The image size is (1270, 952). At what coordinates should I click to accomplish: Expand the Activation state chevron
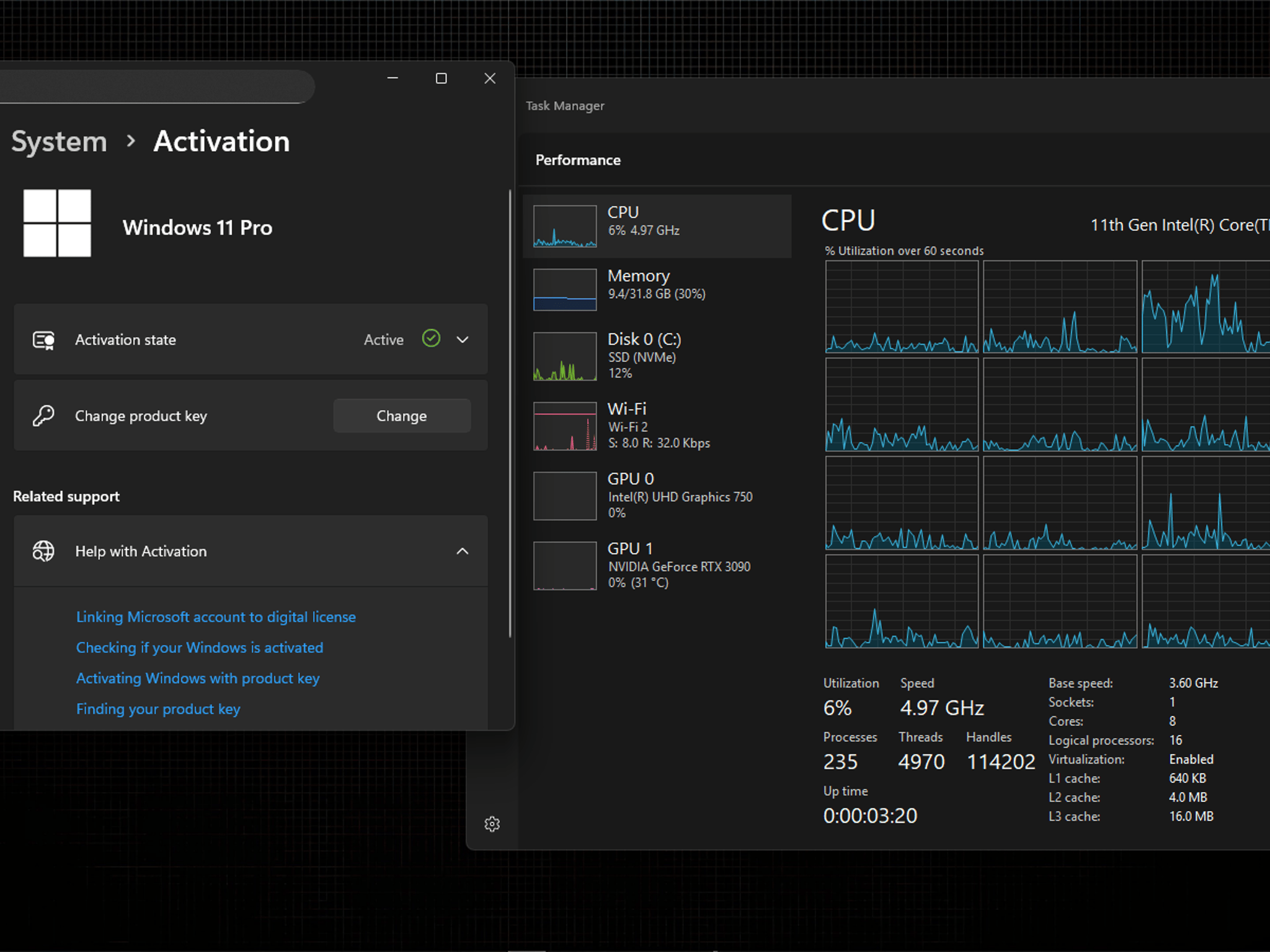[x=463, y=340]
